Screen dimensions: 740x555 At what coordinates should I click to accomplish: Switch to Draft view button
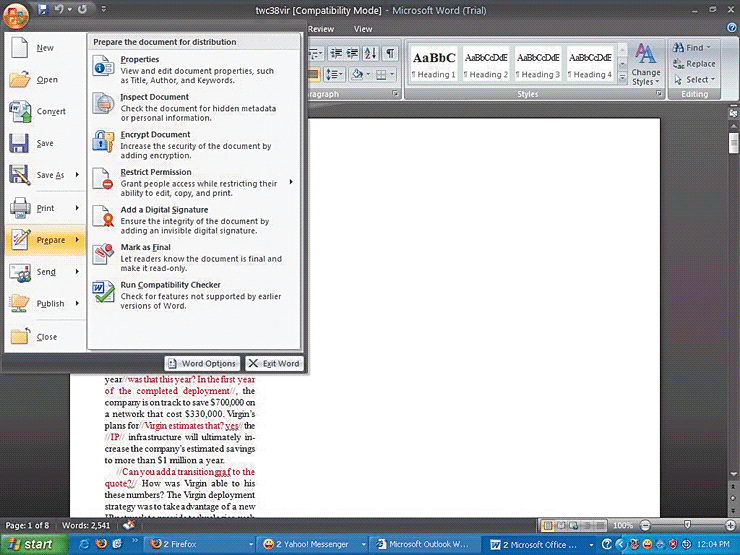tap(600, 525)
